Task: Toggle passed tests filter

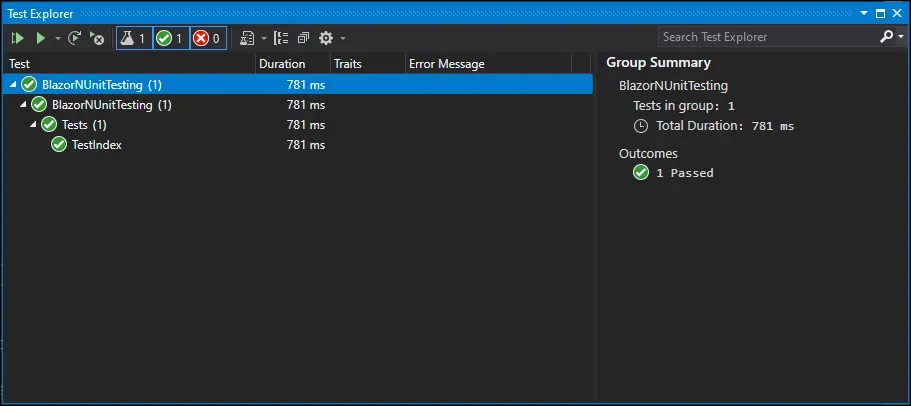Action: 171,38
